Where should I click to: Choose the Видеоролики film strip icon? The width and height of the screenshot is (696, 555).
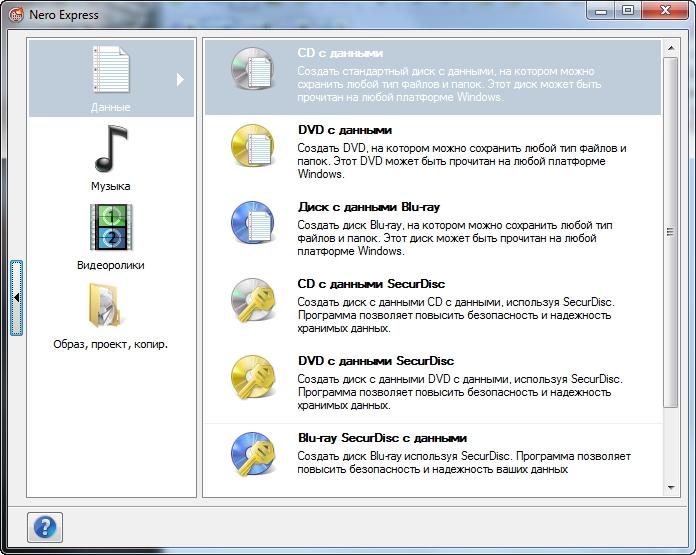pos(111,227)
